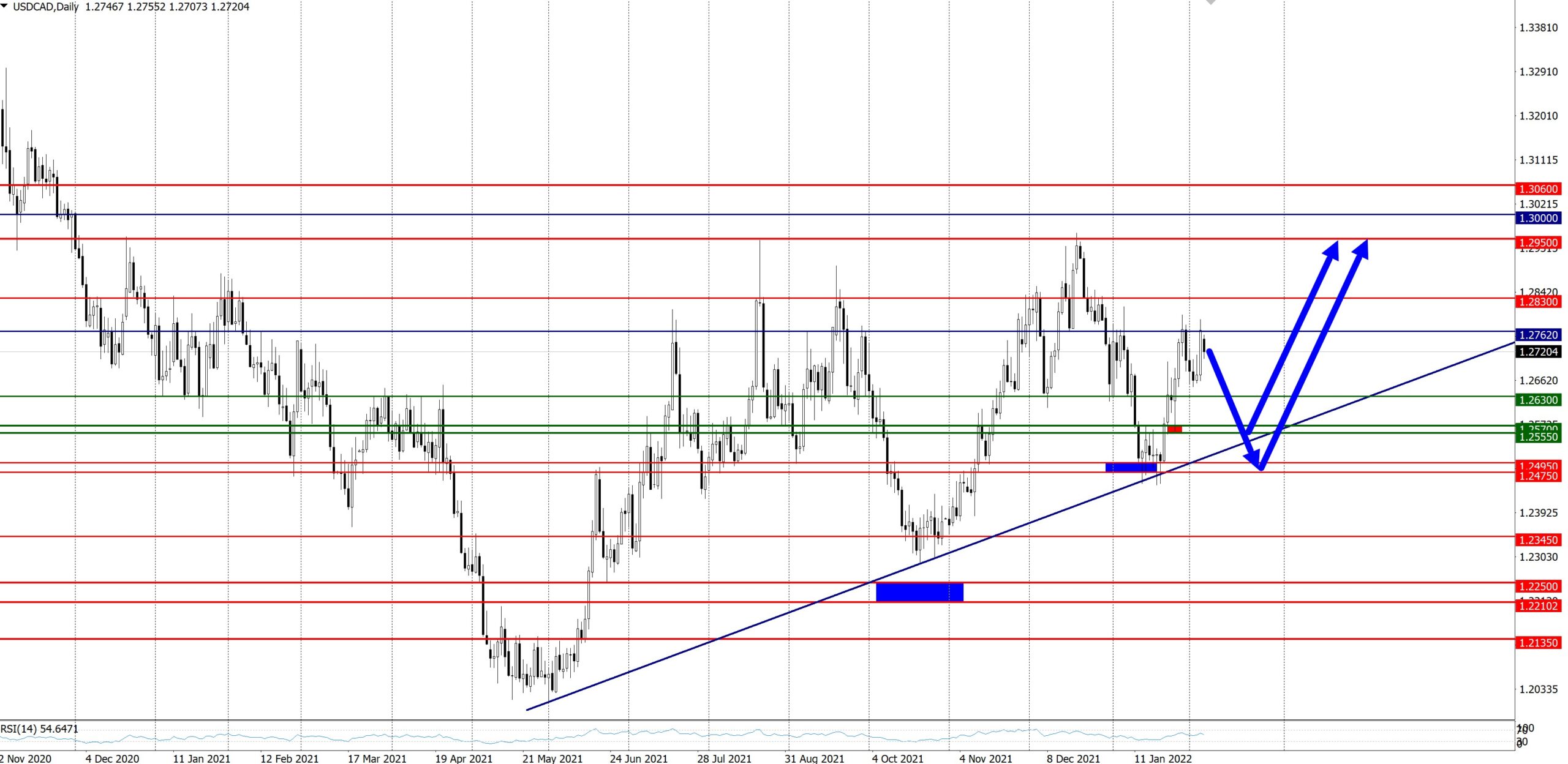Viewport: 1568px width, 764px height.
Task: Click the 1.30600 red price label
Action: [x=1539, y=189]
